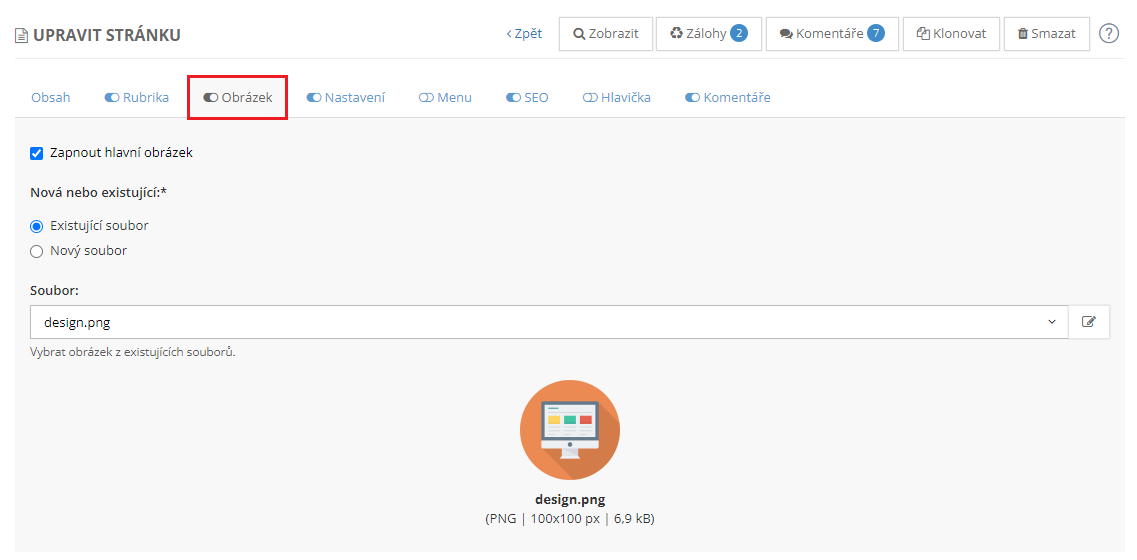Expand the design.png file dropdown
The image size is (1137, 560).
[x=548, y=322]
